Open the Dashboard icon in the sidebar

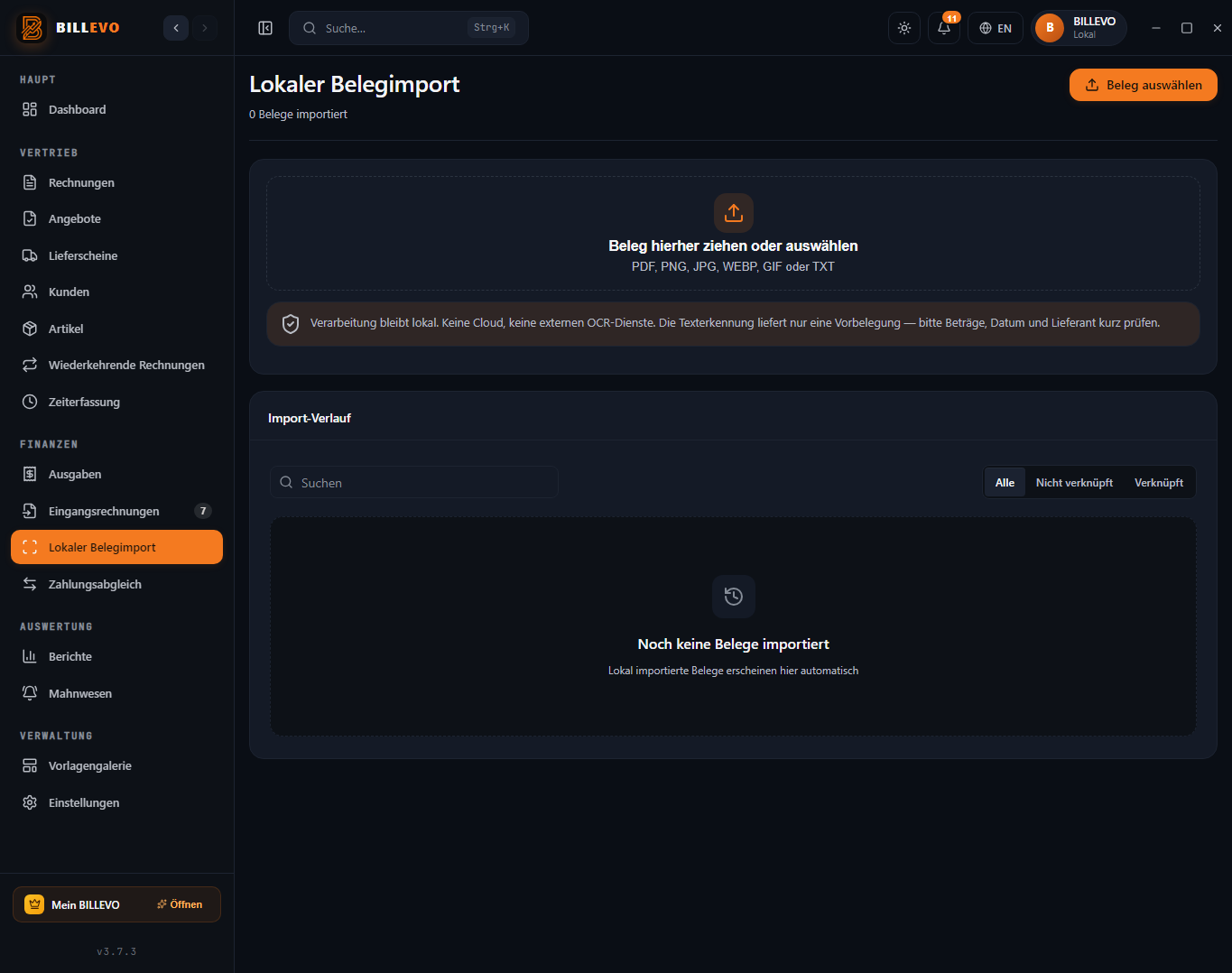tap(30, 109)
